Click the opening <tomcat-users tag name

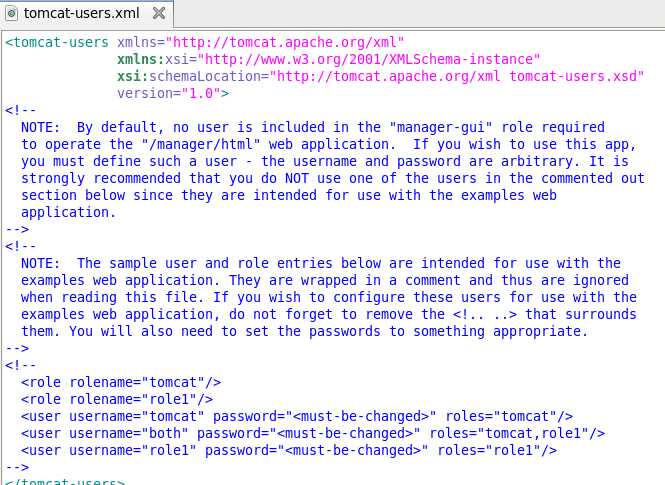coord(61,43)
